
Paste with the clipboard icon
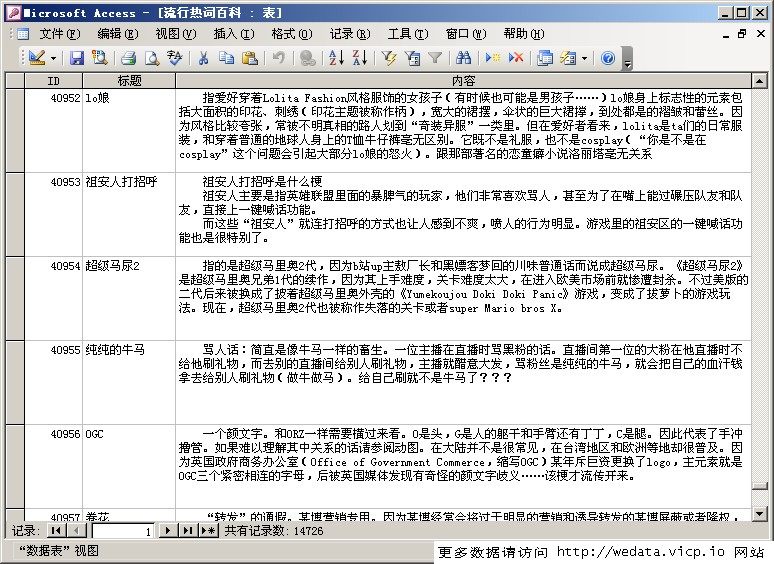[250, 58]
